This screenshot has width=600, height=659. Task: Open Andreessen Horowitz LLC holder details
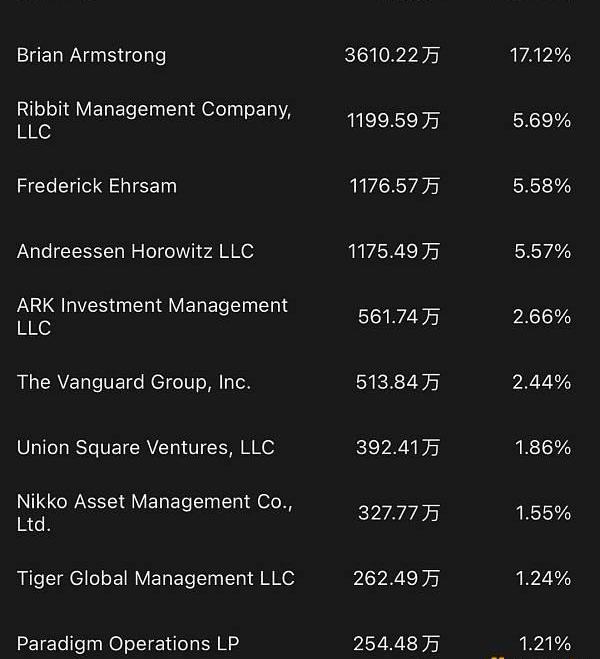pos(135,251)
